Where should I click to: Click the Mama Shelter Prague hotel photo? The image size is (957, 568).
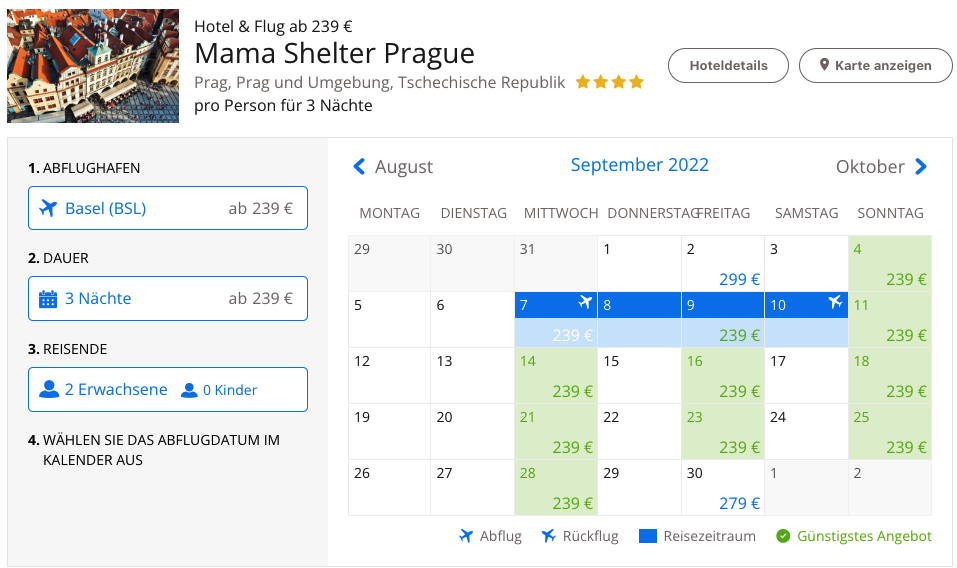click(x=93, y=66)
